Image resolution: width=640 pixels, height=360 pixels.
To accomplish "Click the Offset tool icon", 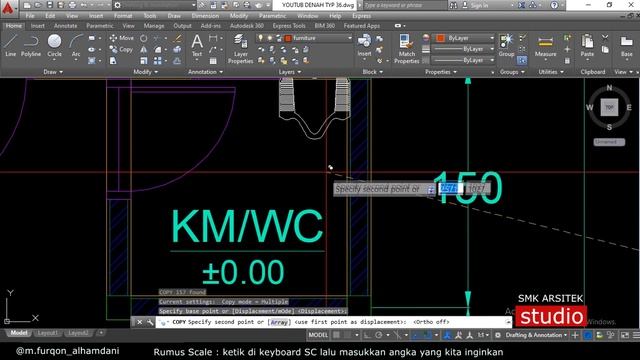I will point(177,61).
